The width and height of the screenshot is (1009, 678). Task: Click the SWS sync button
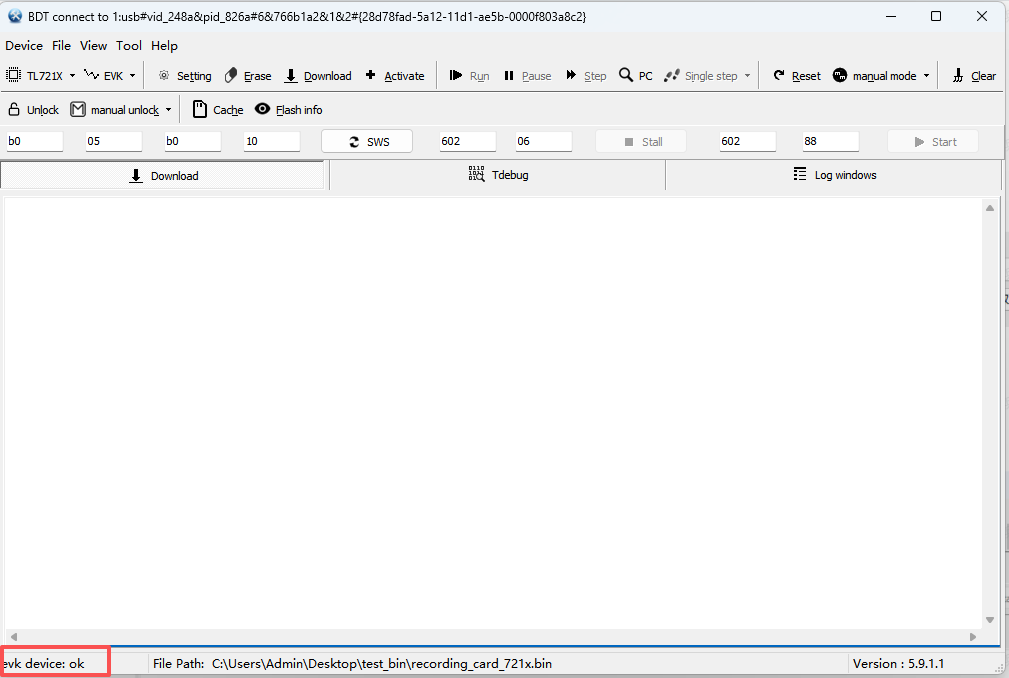coord(367,142)
